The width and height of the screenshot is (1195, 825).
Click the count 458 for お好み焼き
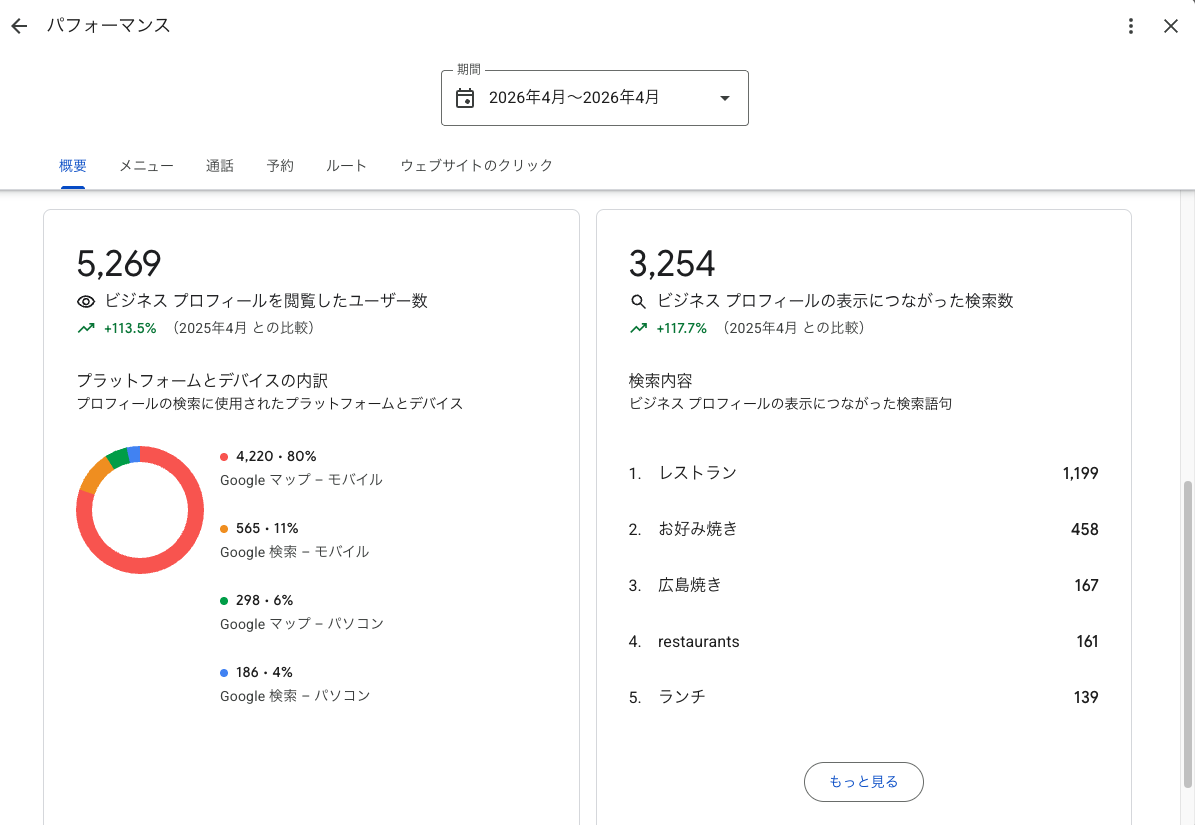click(x=1084, y=529)
